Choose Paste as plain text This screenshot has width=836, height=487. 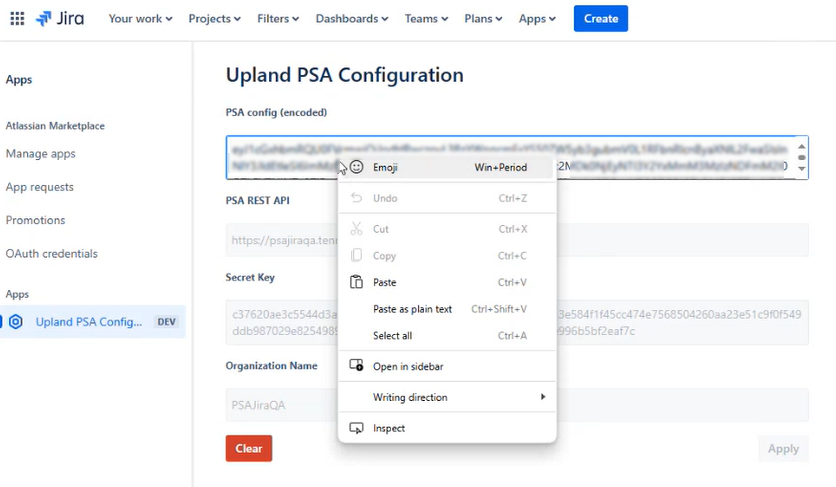(447, 309)
